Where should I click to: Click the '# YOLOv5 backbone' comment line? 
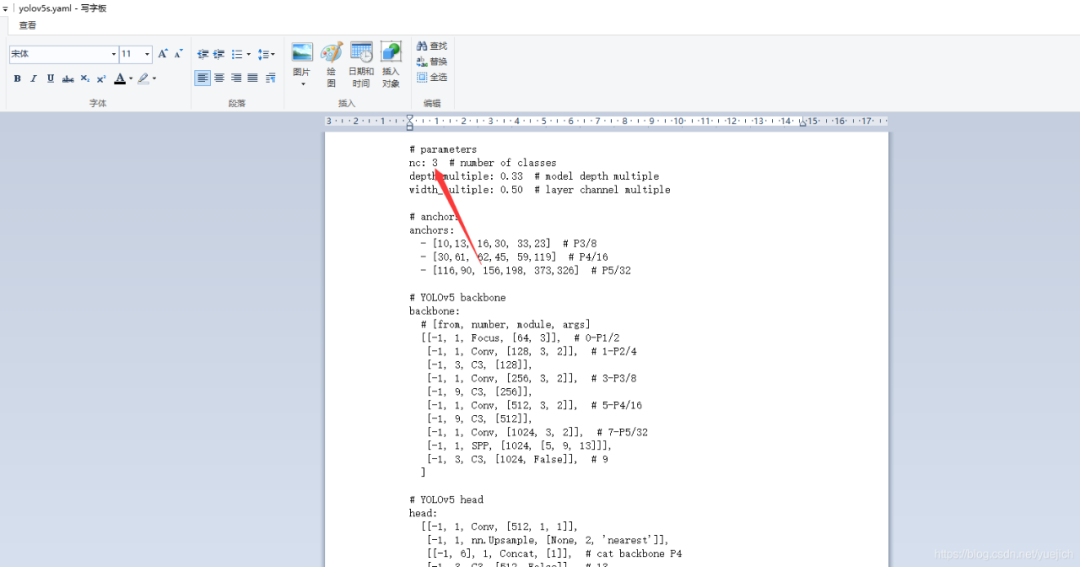[x=457, y=298]
